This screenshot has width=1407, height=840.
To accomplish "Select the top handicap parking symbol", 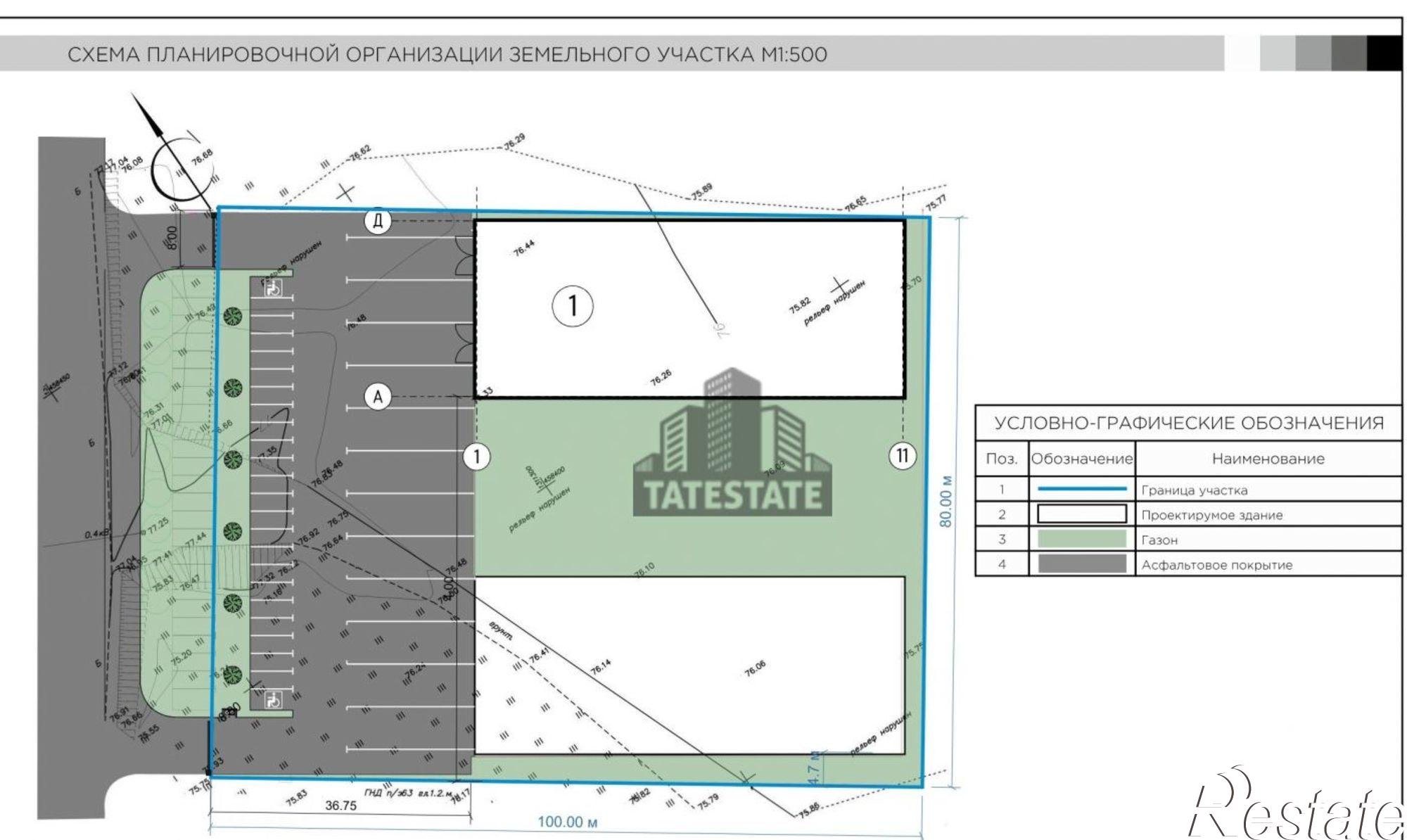I will point(273,287).
